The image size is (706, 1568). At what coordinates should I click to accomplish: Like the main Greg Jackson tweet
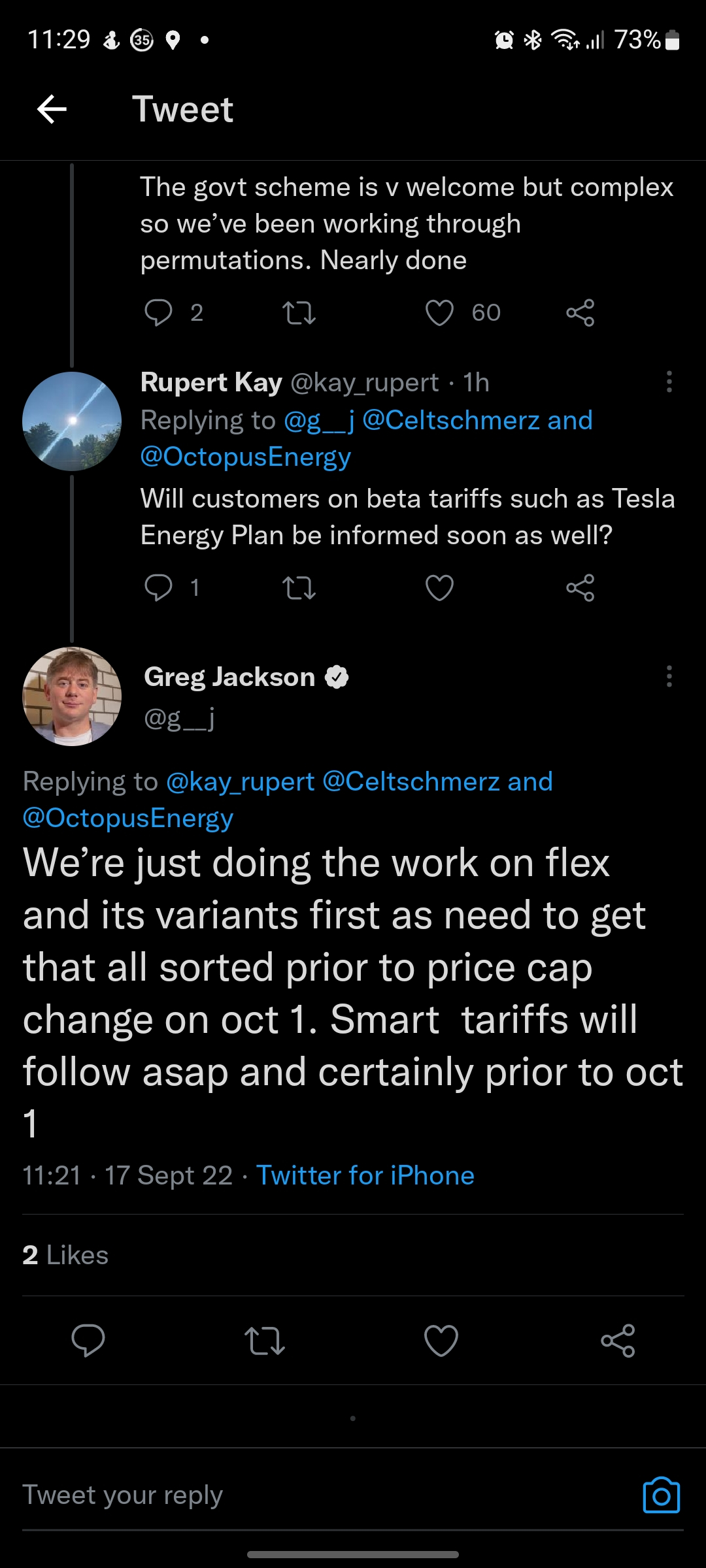(441, 1341)
